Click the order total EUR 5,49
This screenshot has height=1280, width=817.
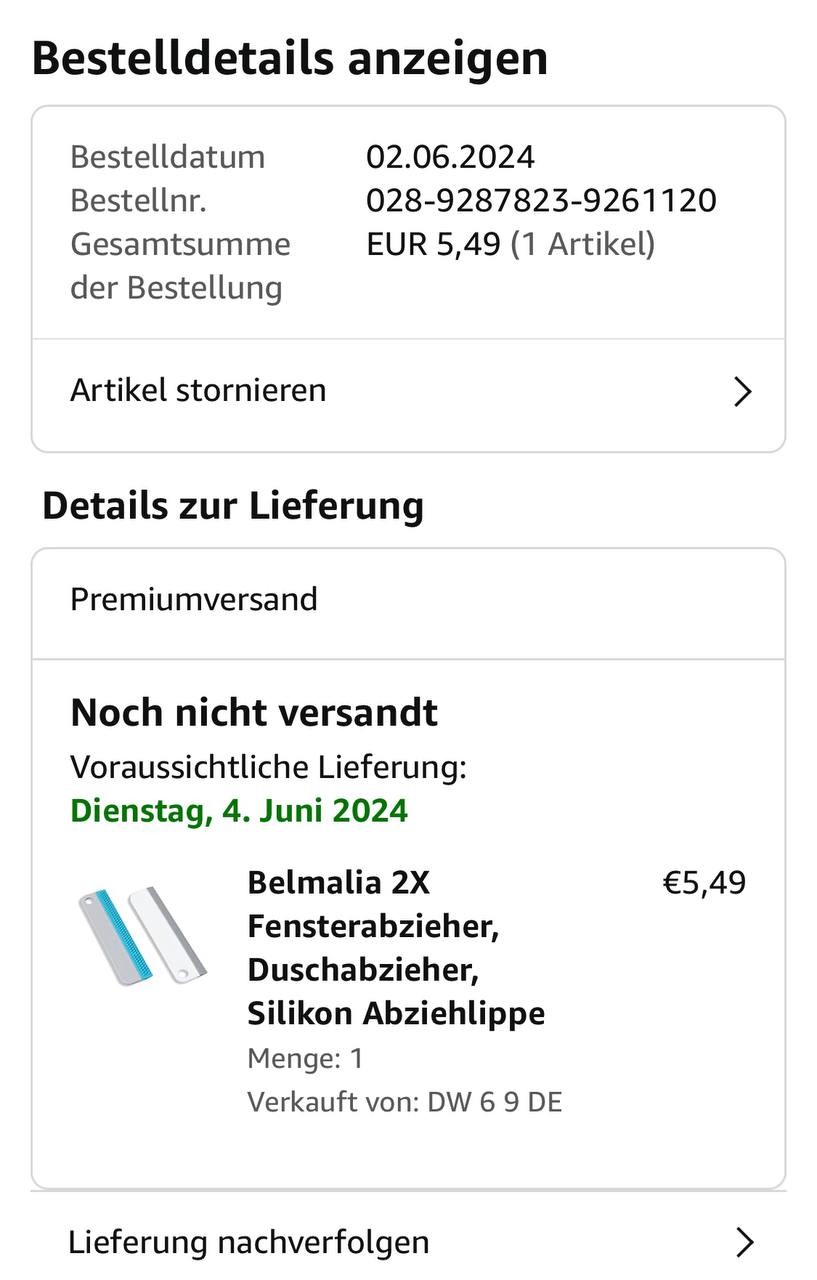tap(433, 244)
